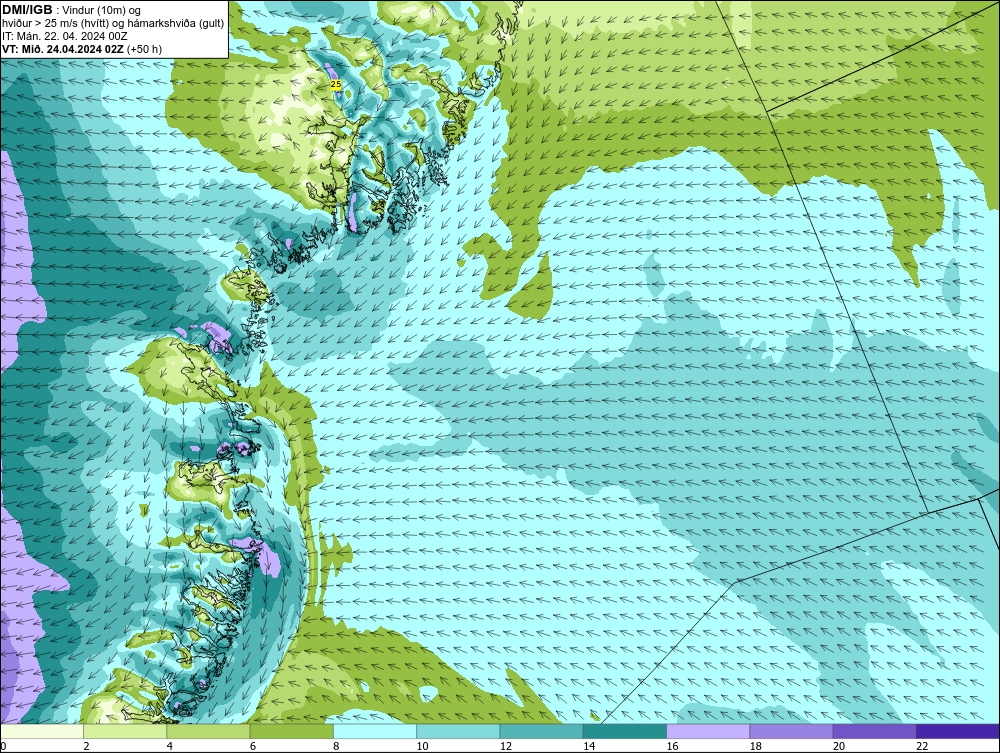Click the scale label 10
1000x753 pixels.
click(x=422, y=747)
